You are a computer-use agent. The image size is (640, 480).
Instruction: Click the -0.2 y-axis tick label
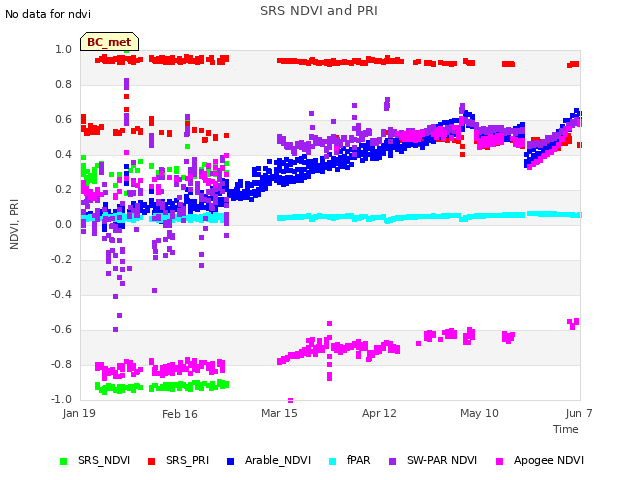(62, 259)
